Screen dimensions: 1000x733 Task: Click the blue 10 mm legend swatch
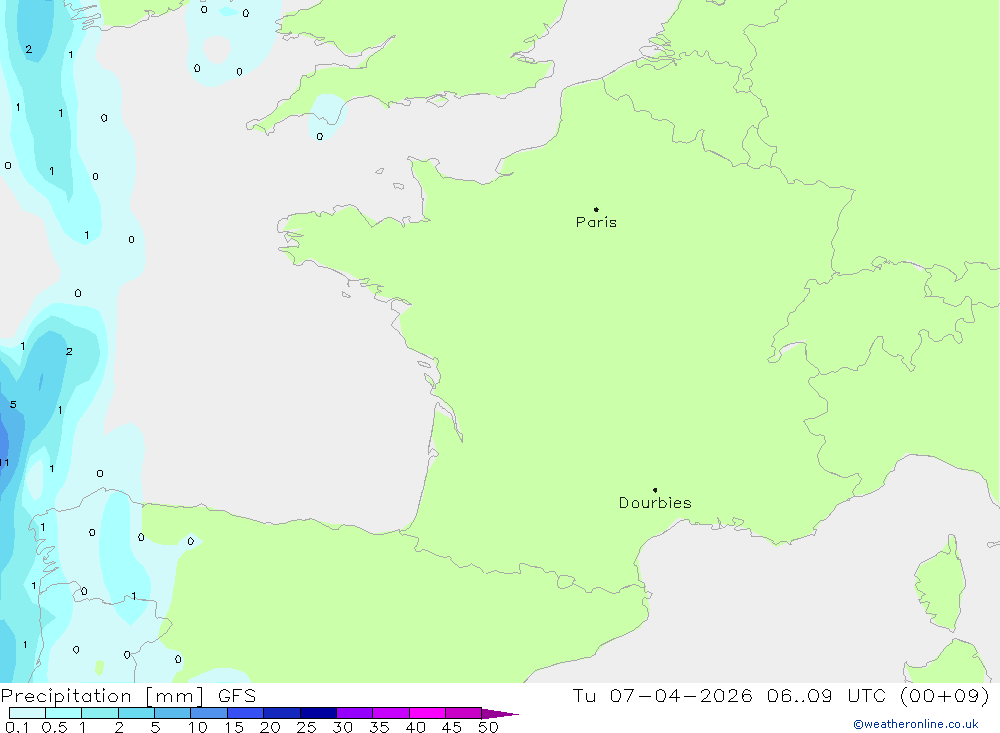tap(209, 713)
